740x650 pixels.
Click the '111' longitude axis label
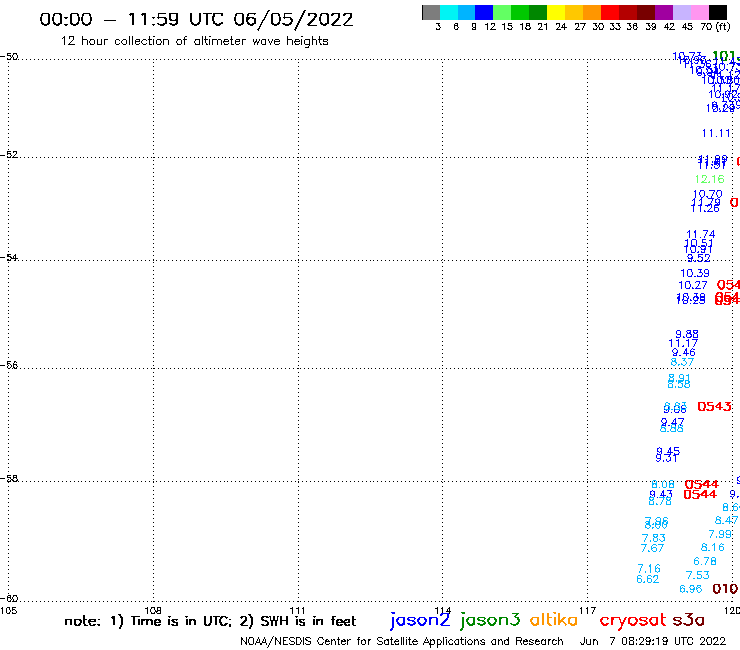(297, 610)
